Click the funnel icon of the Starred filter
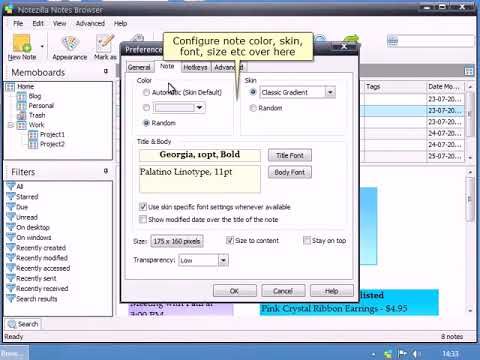The image size is (480, 360). click(x=11, y=196)
